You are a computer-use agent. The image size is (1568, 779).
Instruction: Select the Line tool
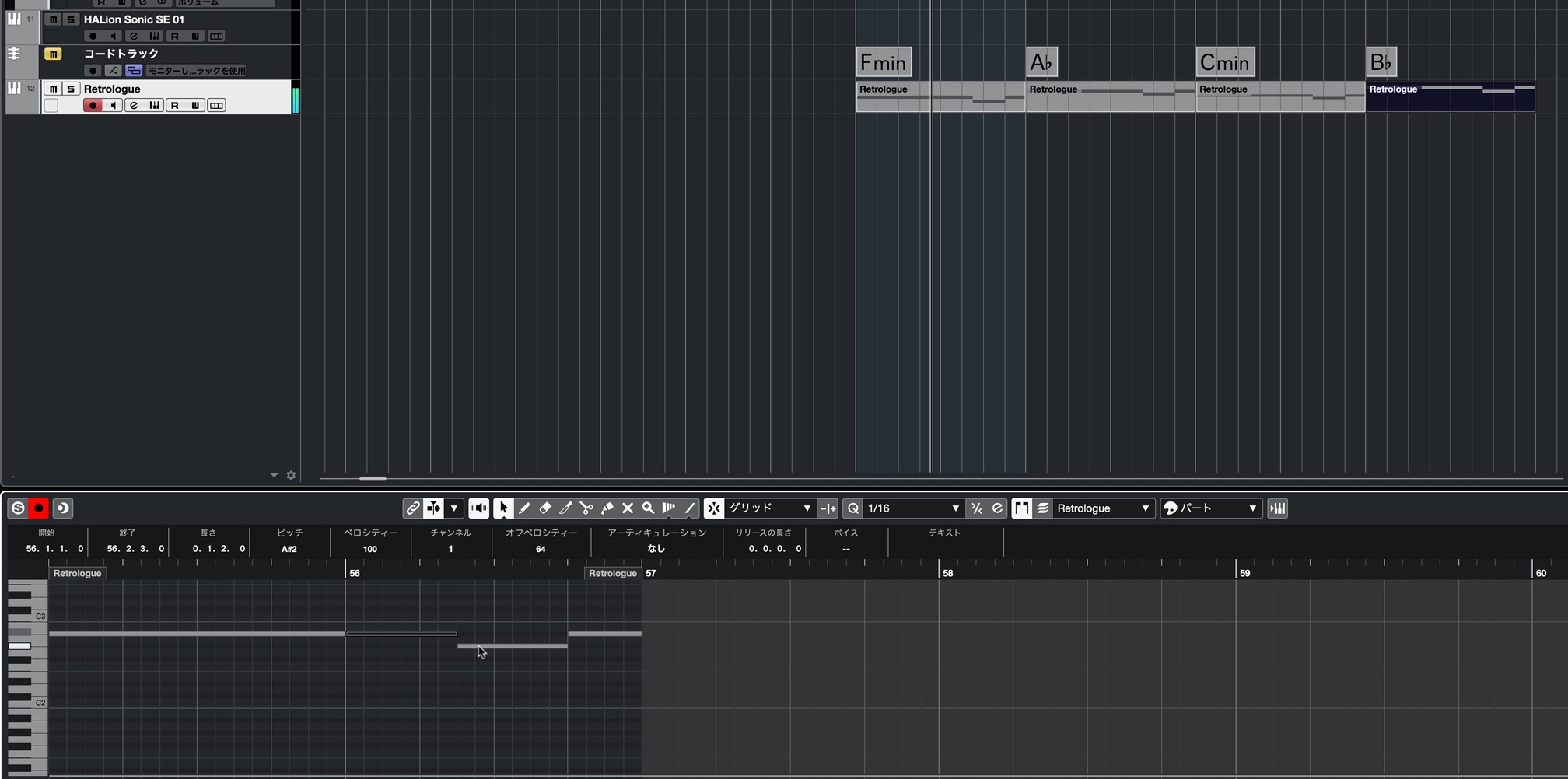(689, 508)
